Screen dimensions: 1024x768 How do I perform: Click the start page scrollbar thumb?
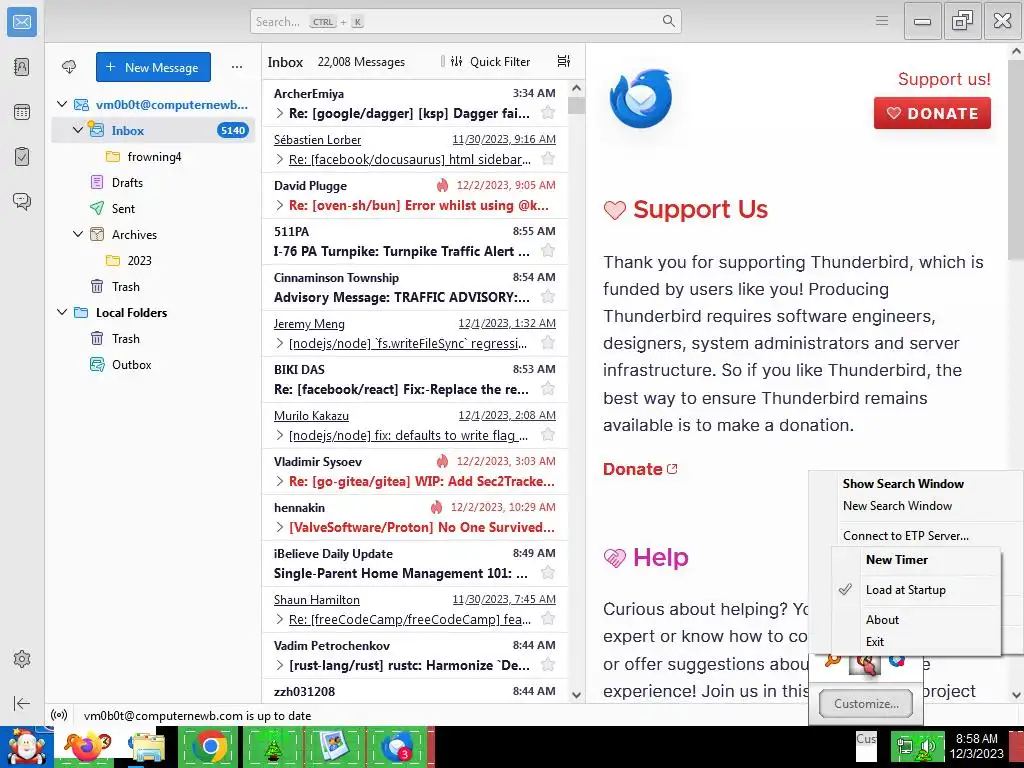(x=1016, y=160)
